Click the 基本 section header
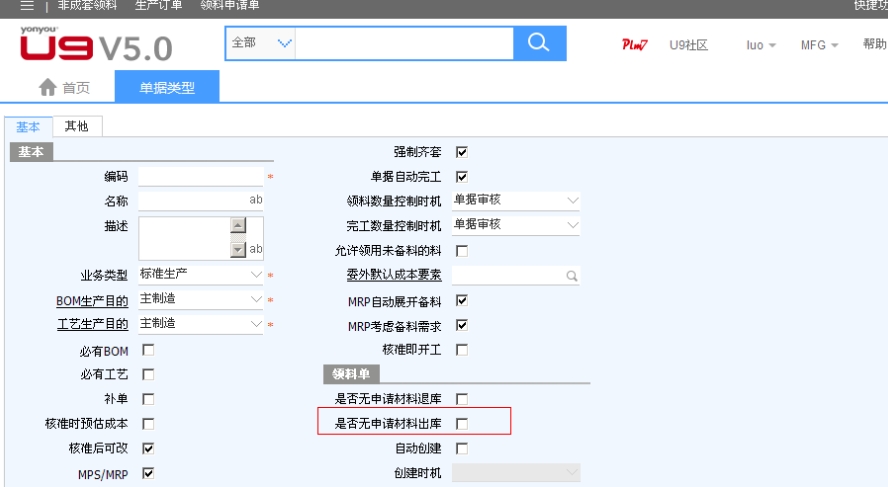Screen dimensions: 888x487 [31, 152]
